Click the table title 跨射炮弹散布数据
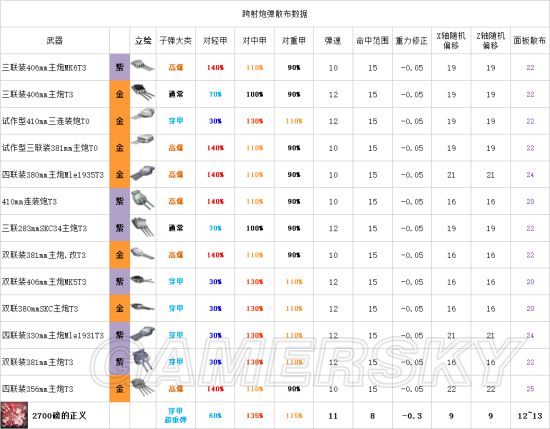This screenshot has height=429, width=550. point(275,14)
